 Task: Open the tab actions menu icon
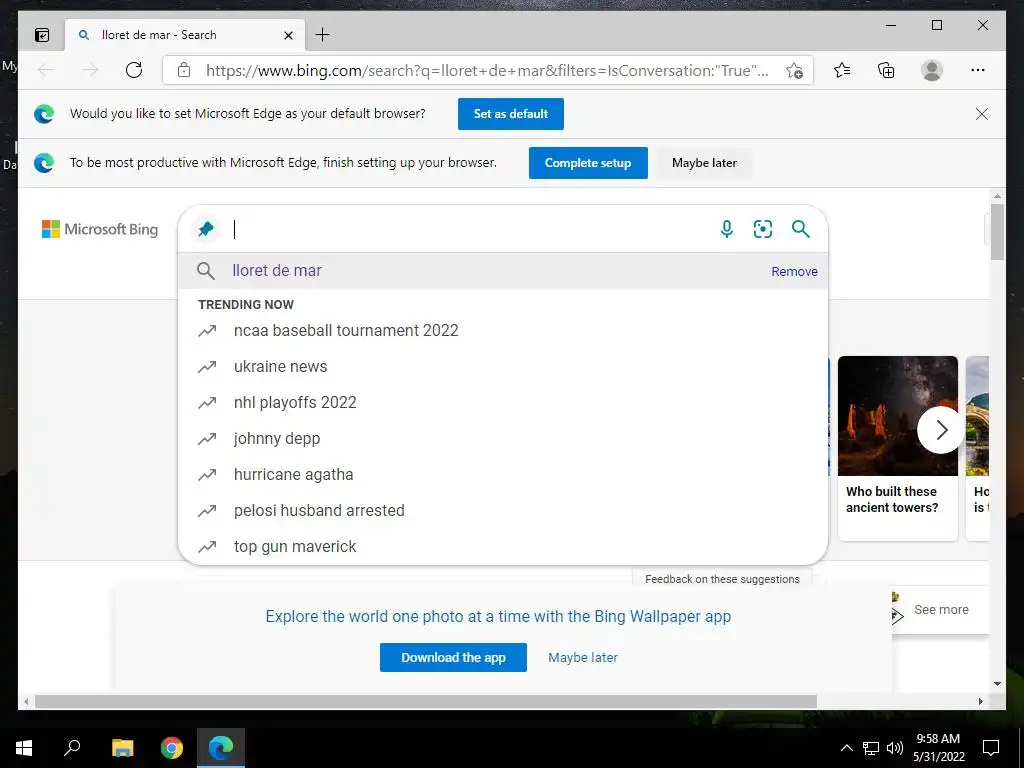pos(42,35)
